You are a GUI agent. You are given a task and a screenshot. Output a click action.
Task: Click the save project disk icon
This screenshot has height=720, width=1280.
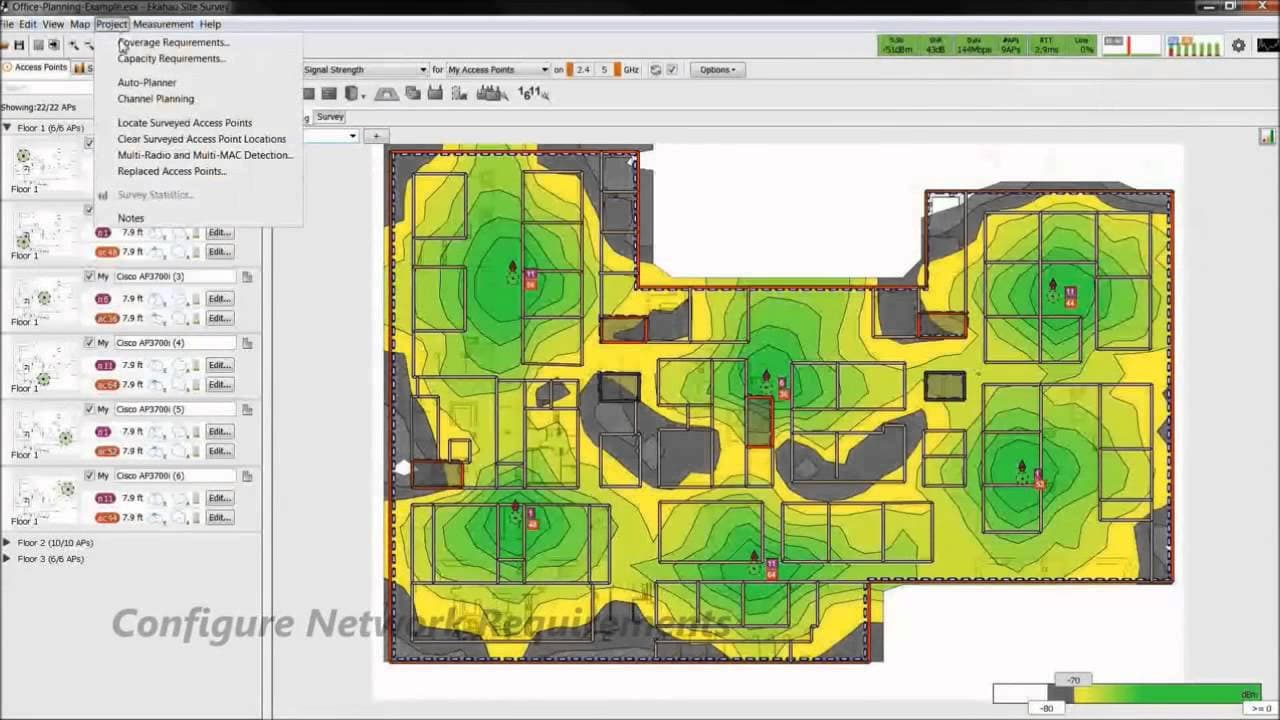19,45
